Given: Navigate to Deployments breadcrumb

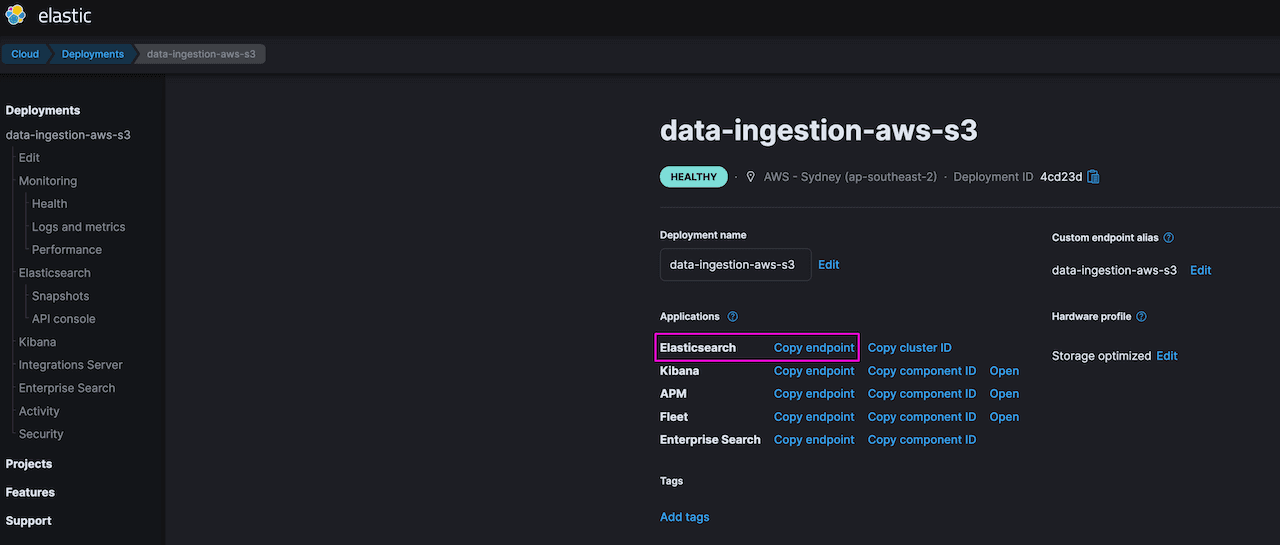Looking at the screenshot, I should [92, 54].
